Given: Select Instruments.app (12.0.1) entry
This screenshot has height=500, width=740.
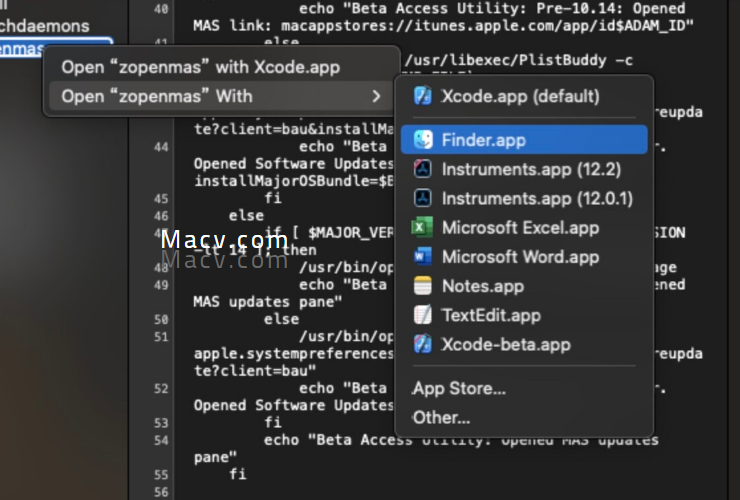Looking at the screenshot, I should coord(524,198).
